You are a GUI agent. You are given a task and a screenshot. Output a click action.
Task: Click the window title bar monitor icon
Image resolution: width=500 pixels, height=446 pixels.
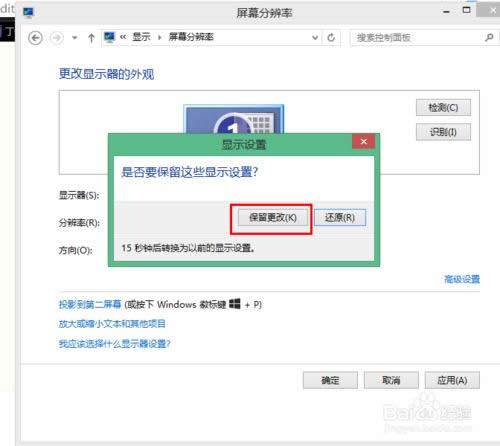(x=28, y=13)
